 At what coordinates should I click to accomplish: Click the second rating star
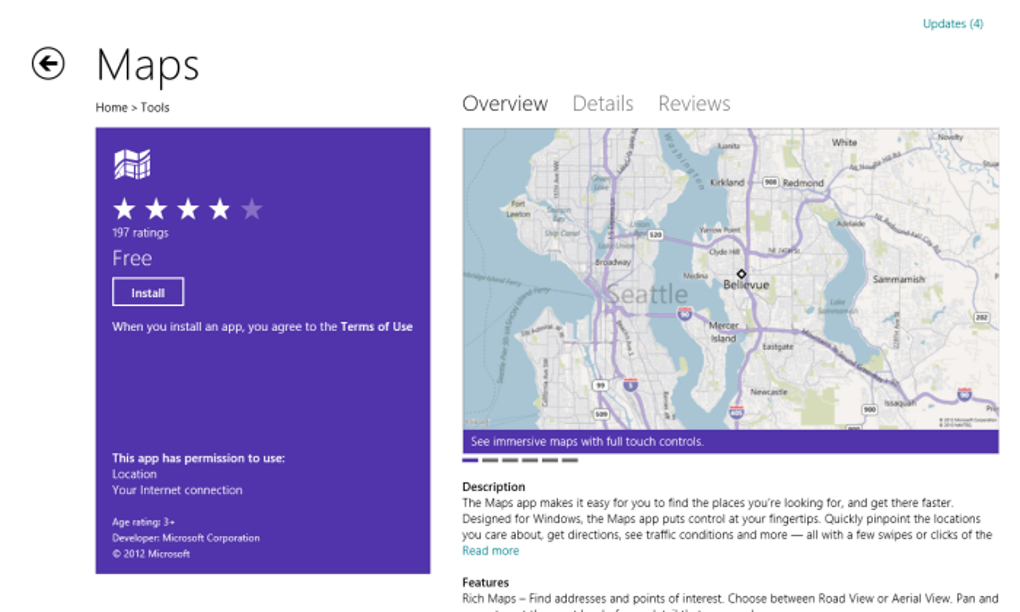click(x=156, y=209)
